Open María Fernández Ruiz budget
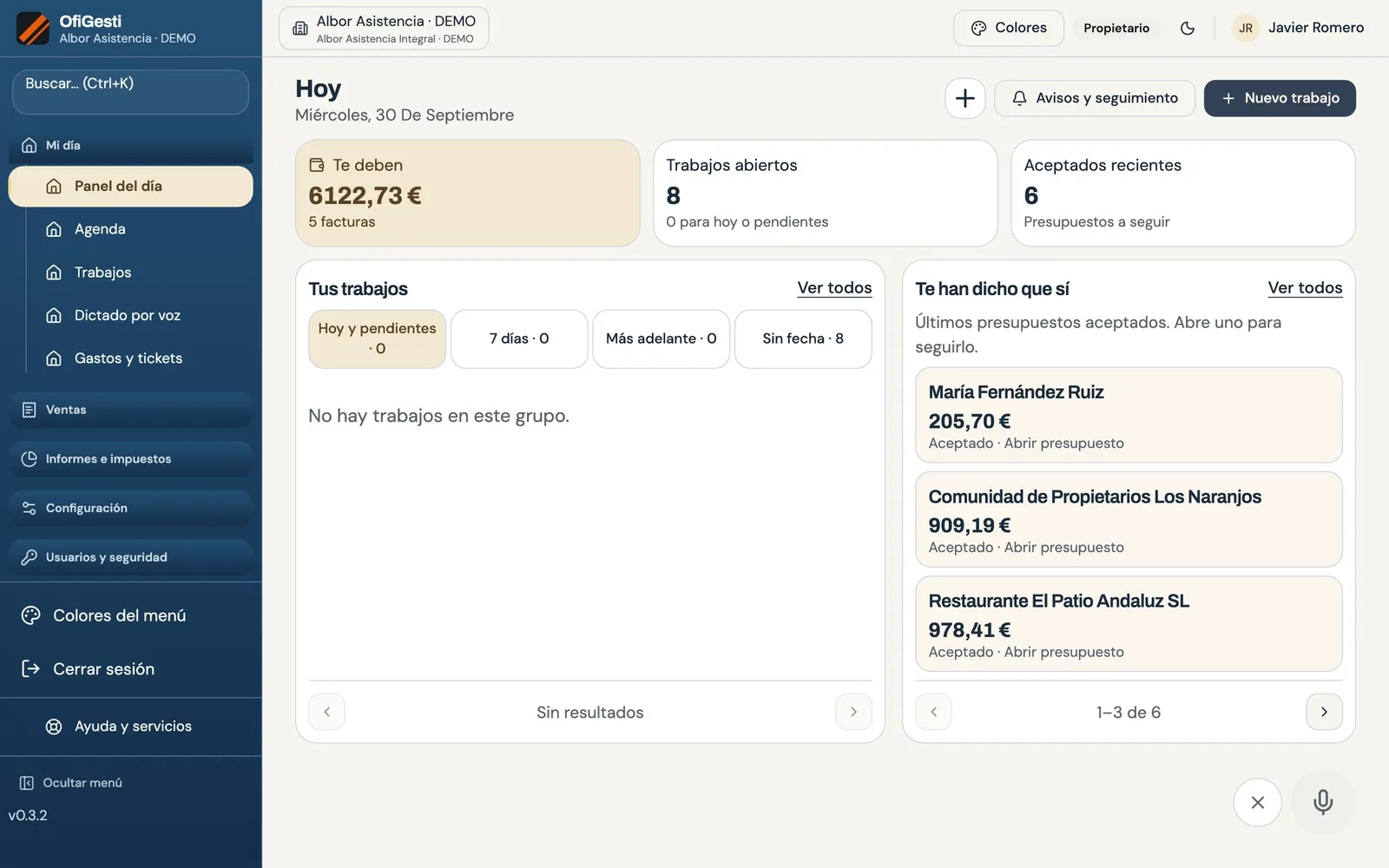 [1129, 415]
